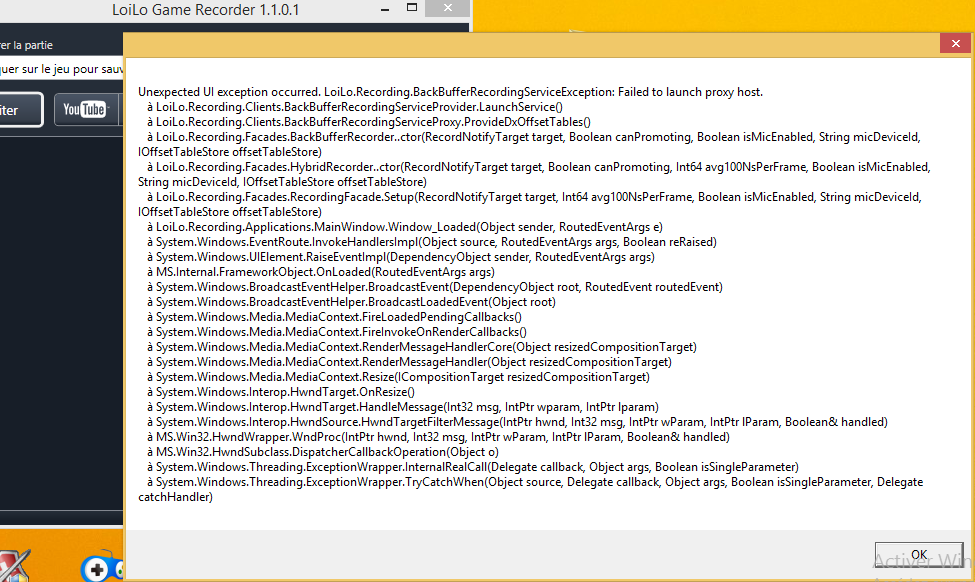Click the BroadcastEventHelper.BroadcastLoadedEvent stack line
975x582 pixels.
tap(351, 302)
